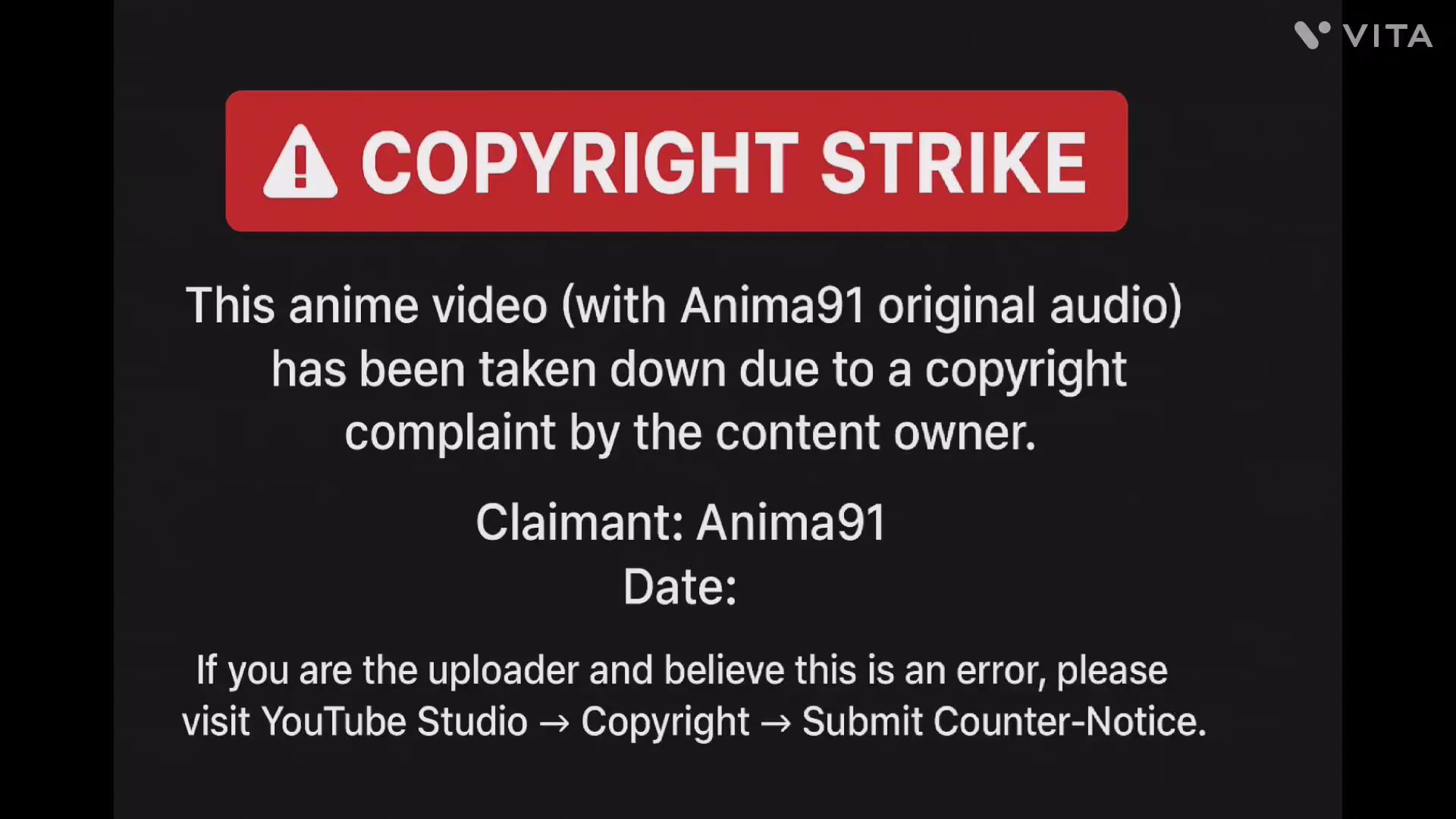Click the warning triangle icon in the banner
This screenshot has height=819, width=1456.
(300, 162)
